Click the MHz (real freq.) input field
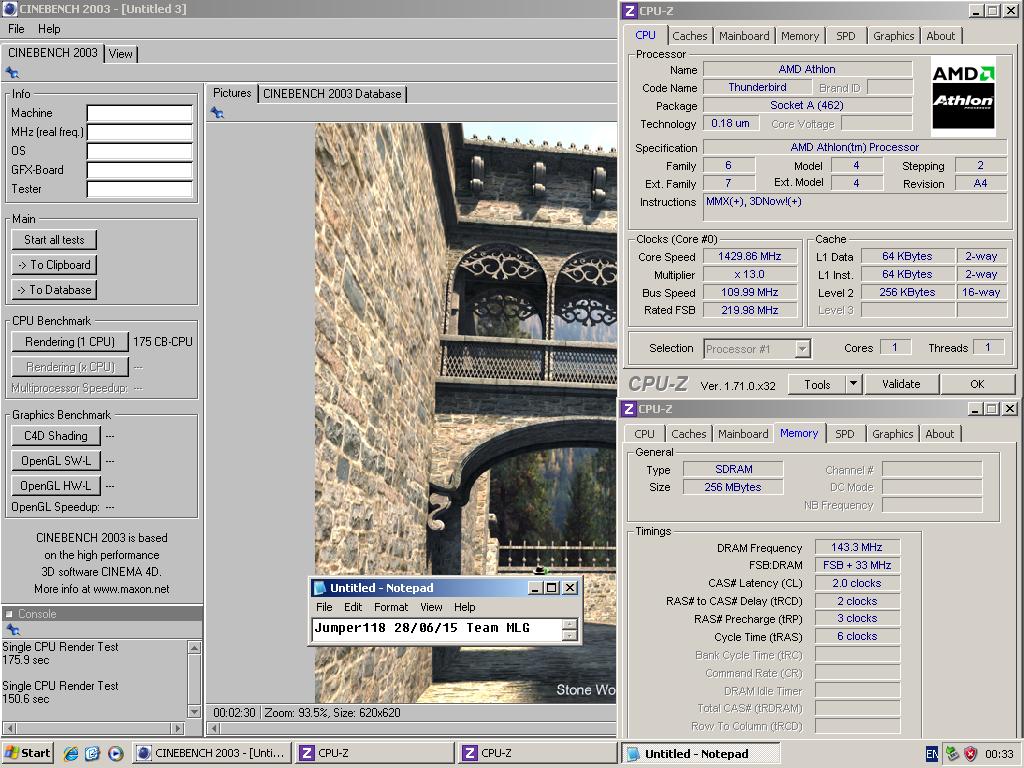1024x768 pixels. pos(140,132)
